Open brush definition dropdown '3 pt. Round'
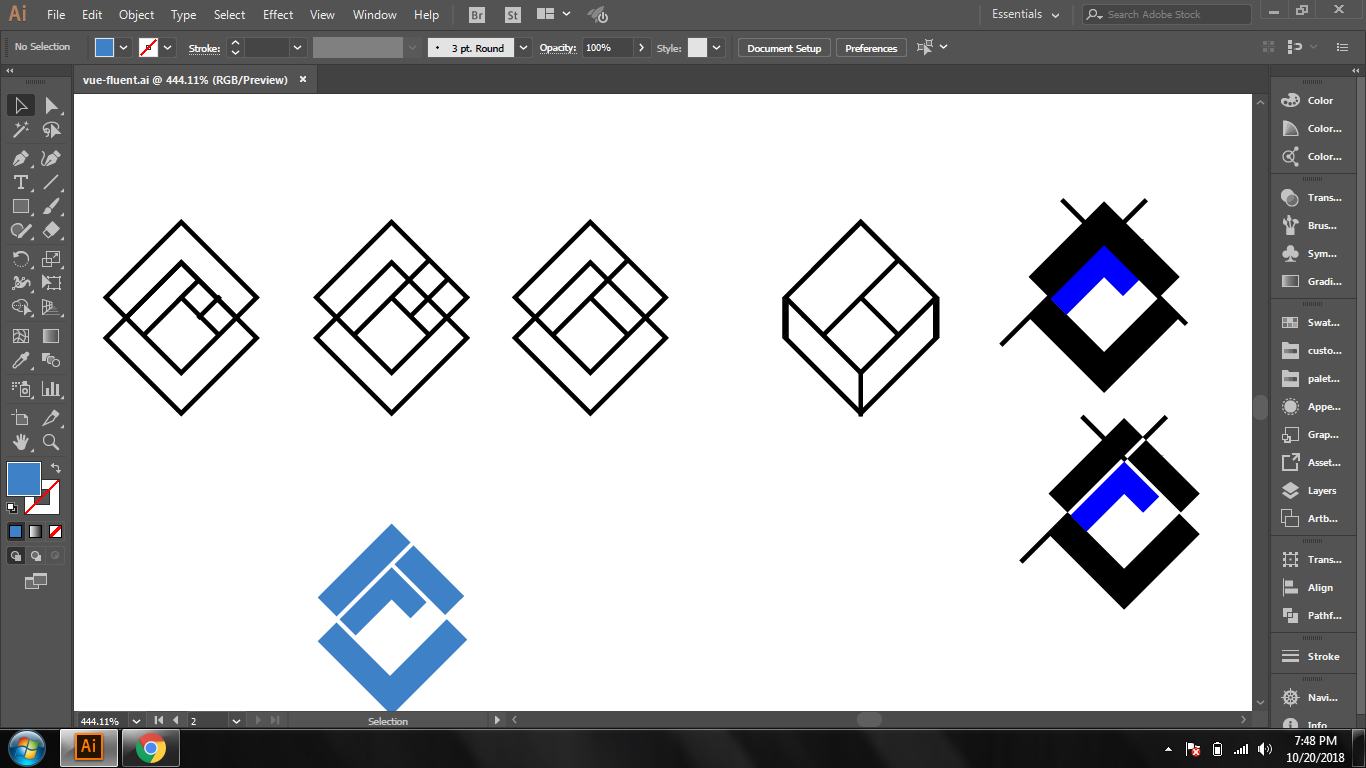 (x=524, y=47)
